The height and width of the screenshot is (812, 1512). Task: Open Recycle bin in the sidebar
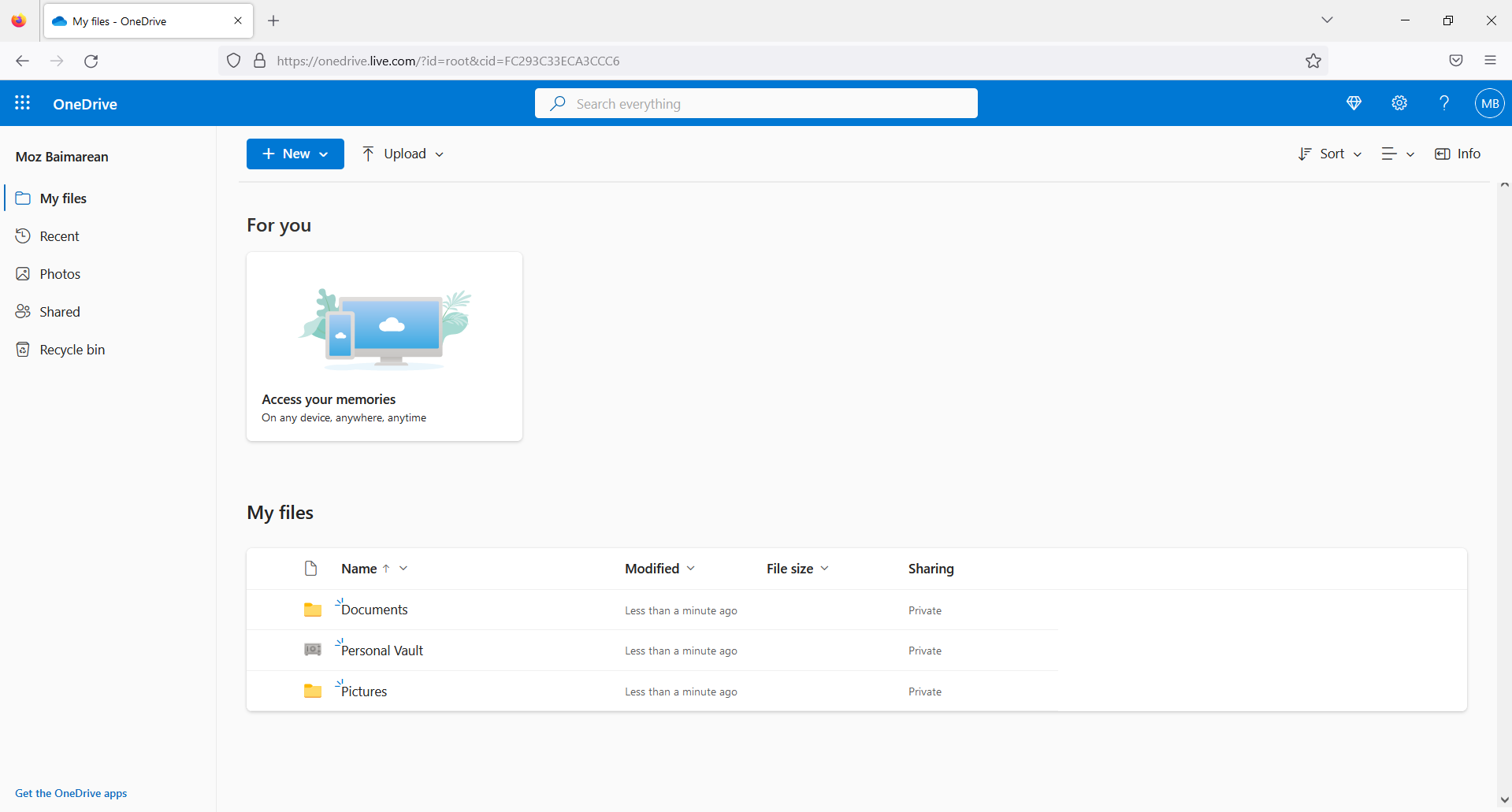(x=109, y=349)
